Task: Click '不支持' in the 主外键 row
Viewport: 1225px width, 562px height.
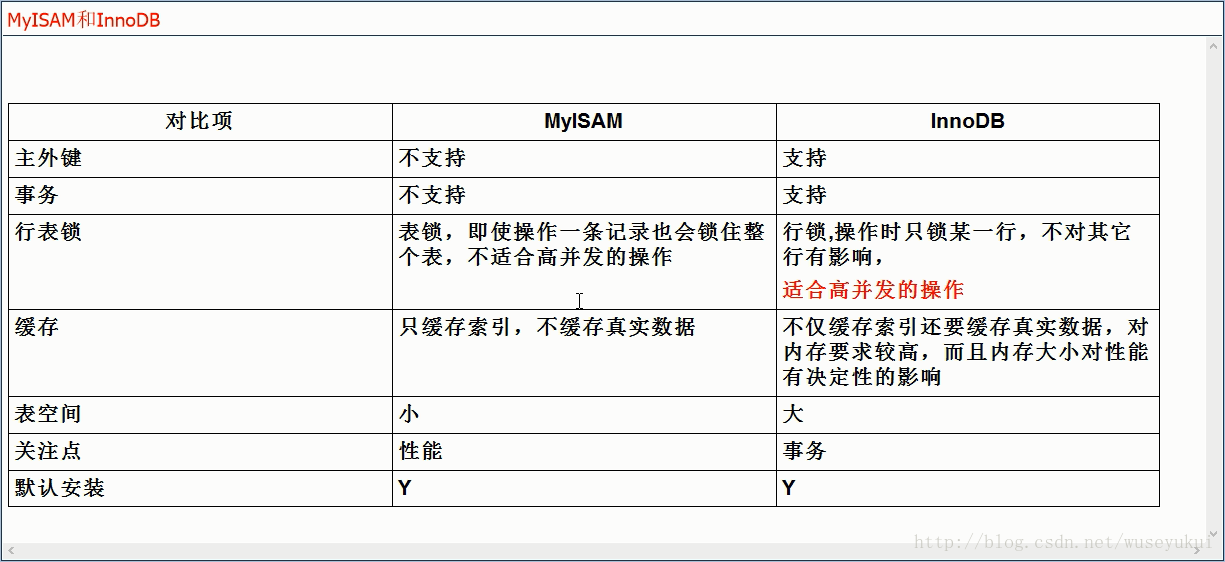Action: click(433, 158)
